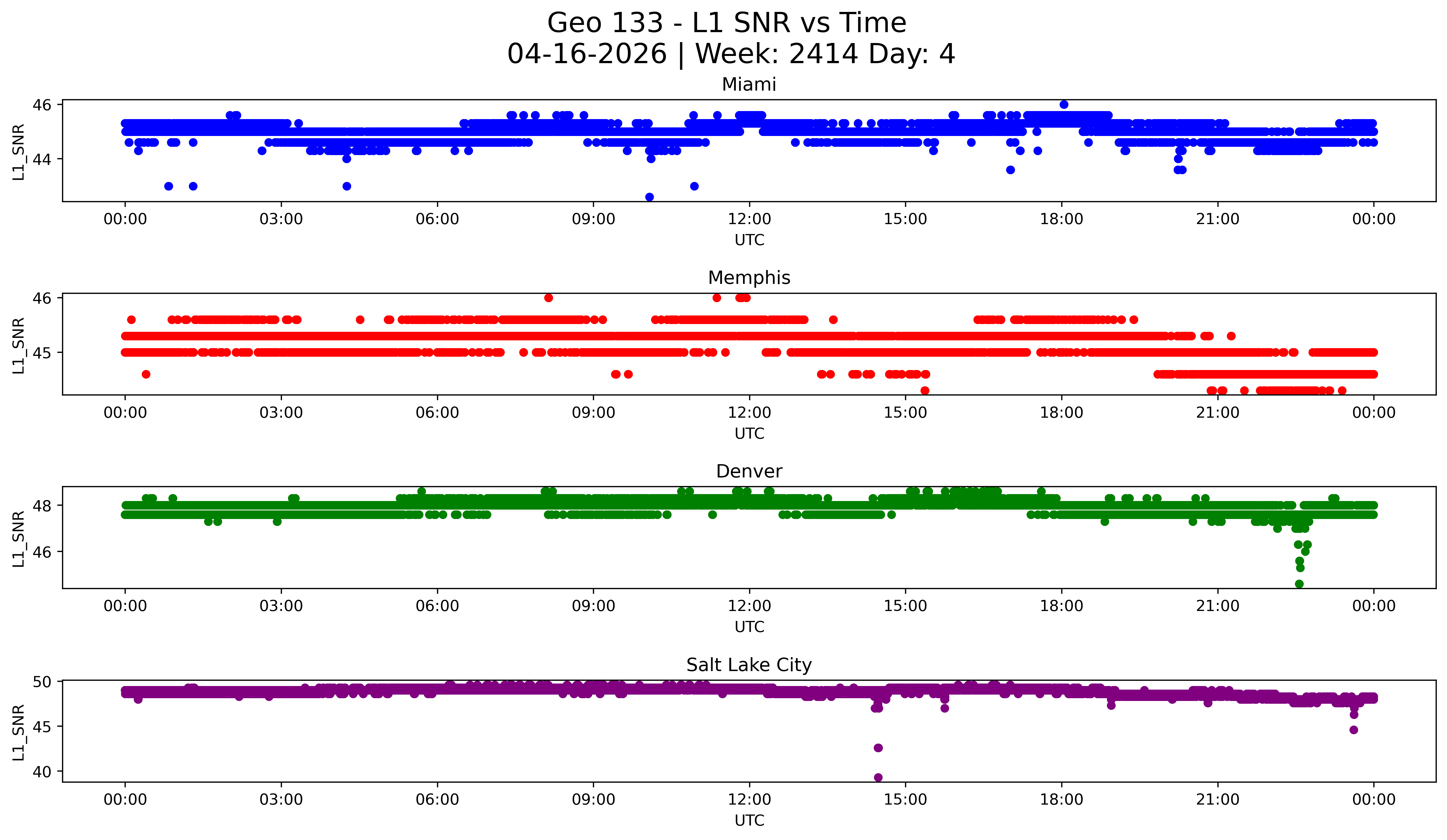The width and height of the screenshot is (1447, 840).
Task: Click the y-axis tick 40 in the Salt Lake City plot
Action: click(x=42, y=772)
